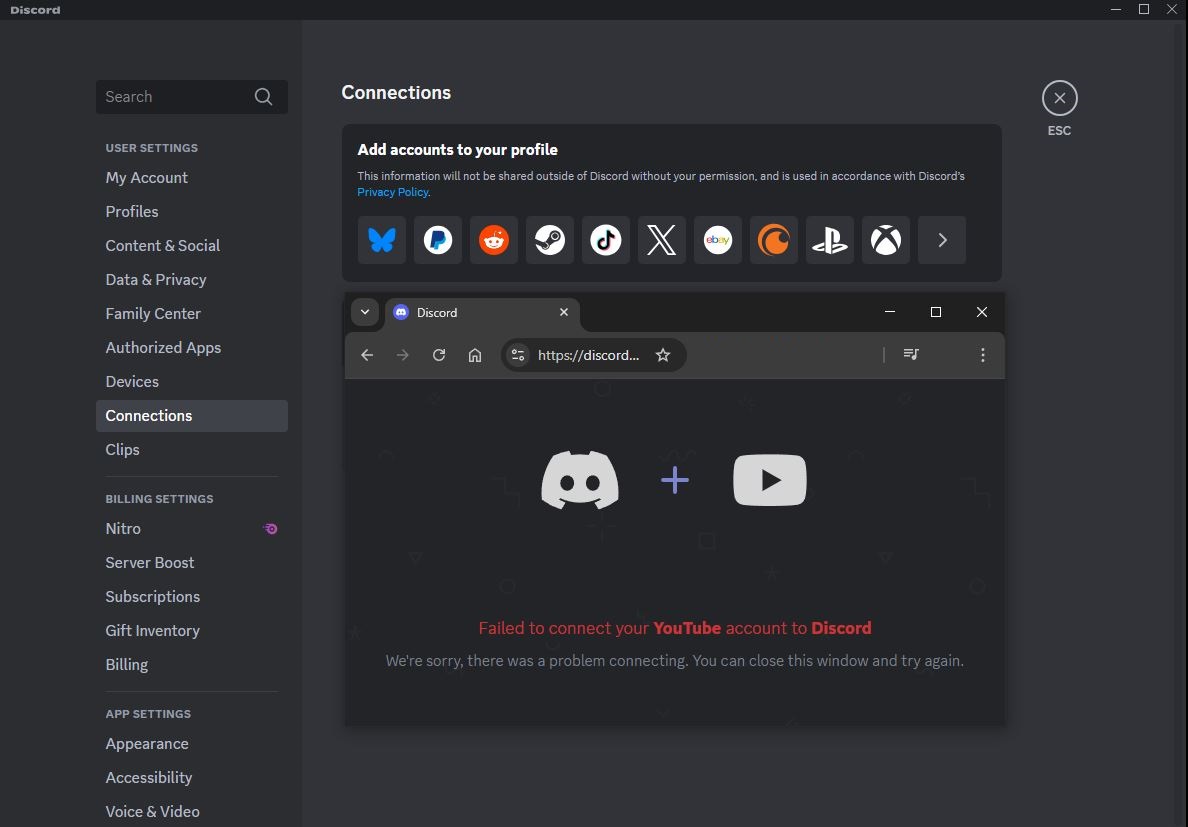Reload the page in the browser popup
The image size is (1188, 827).
tap(439, 355)
